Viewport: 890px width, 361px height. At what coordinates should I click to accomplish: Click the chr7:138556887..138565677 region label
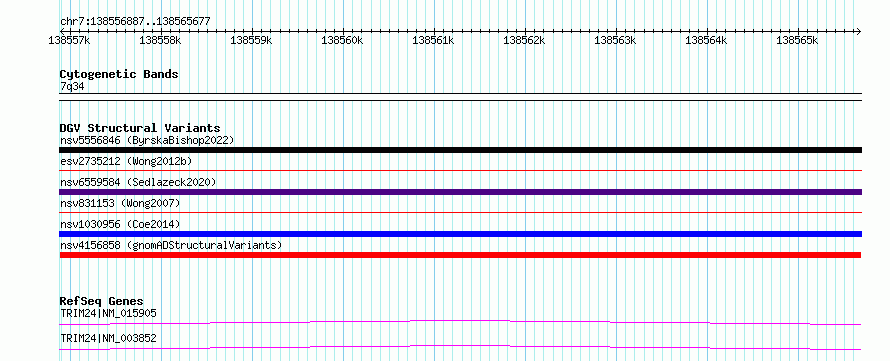[x=135, y=22]
